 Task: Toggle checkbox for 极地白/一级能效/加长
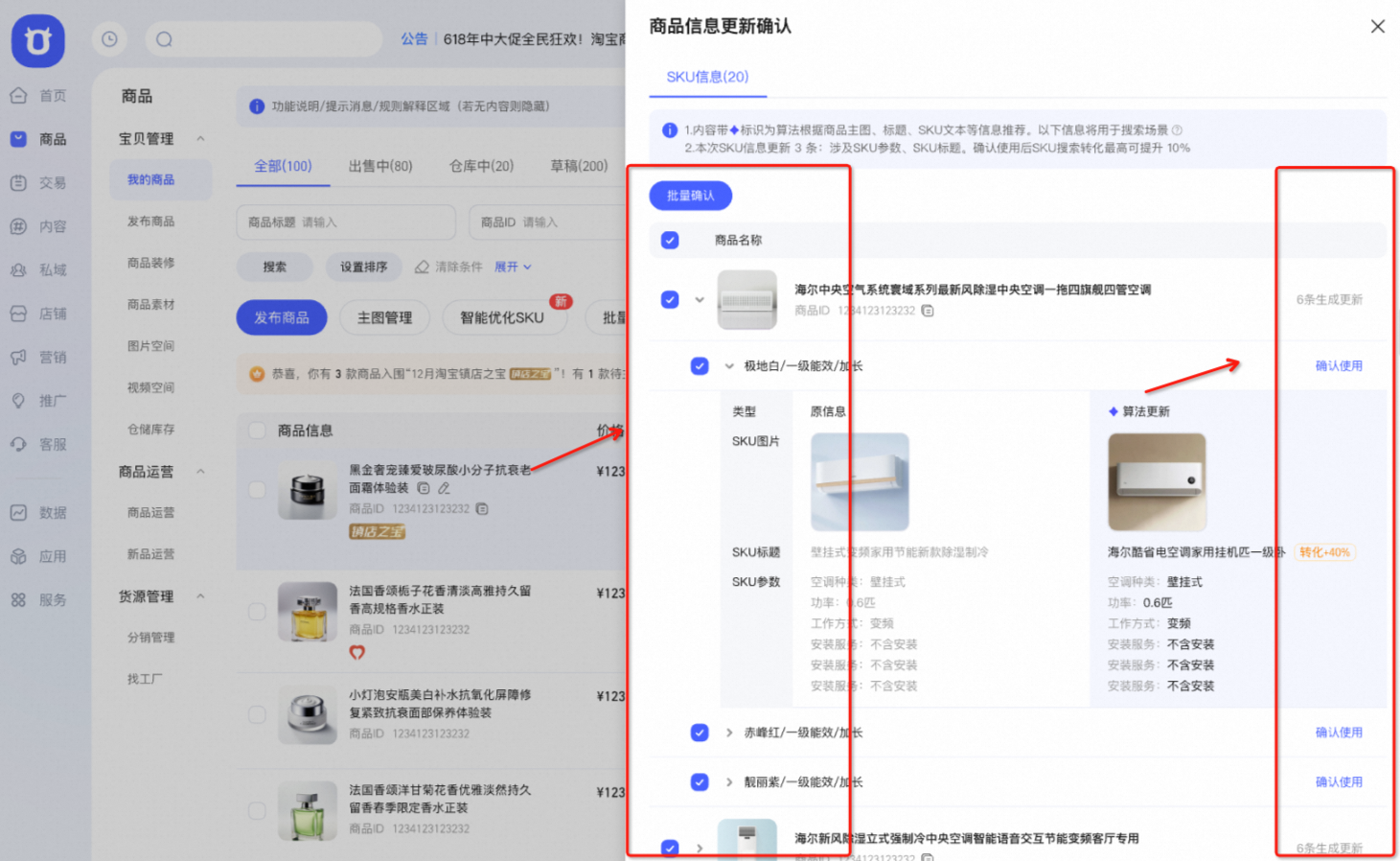[700, 365]
